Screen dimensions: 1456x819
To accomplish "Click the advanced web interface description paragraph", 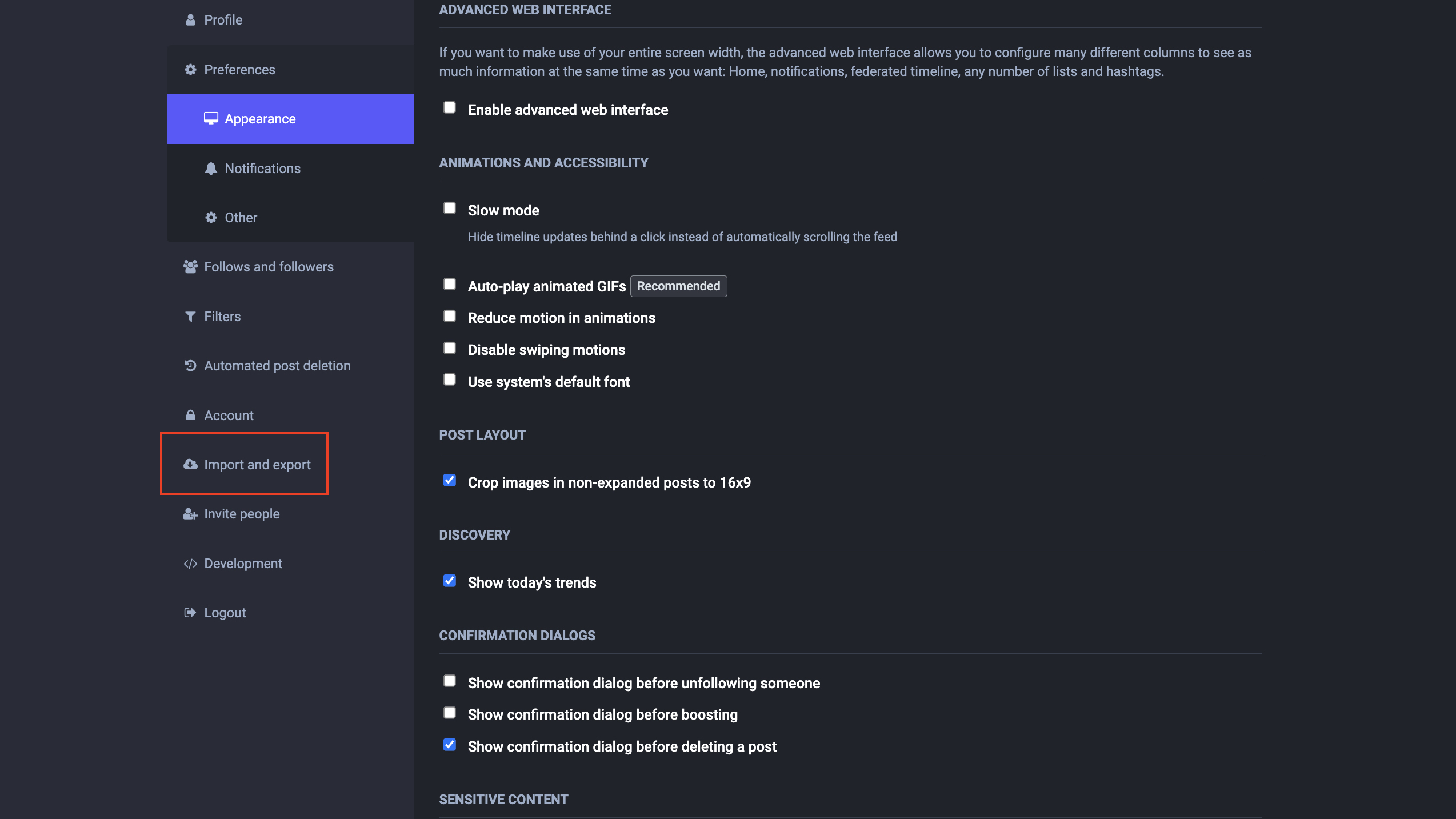I will pyautogui.click(x=845, y=62).
